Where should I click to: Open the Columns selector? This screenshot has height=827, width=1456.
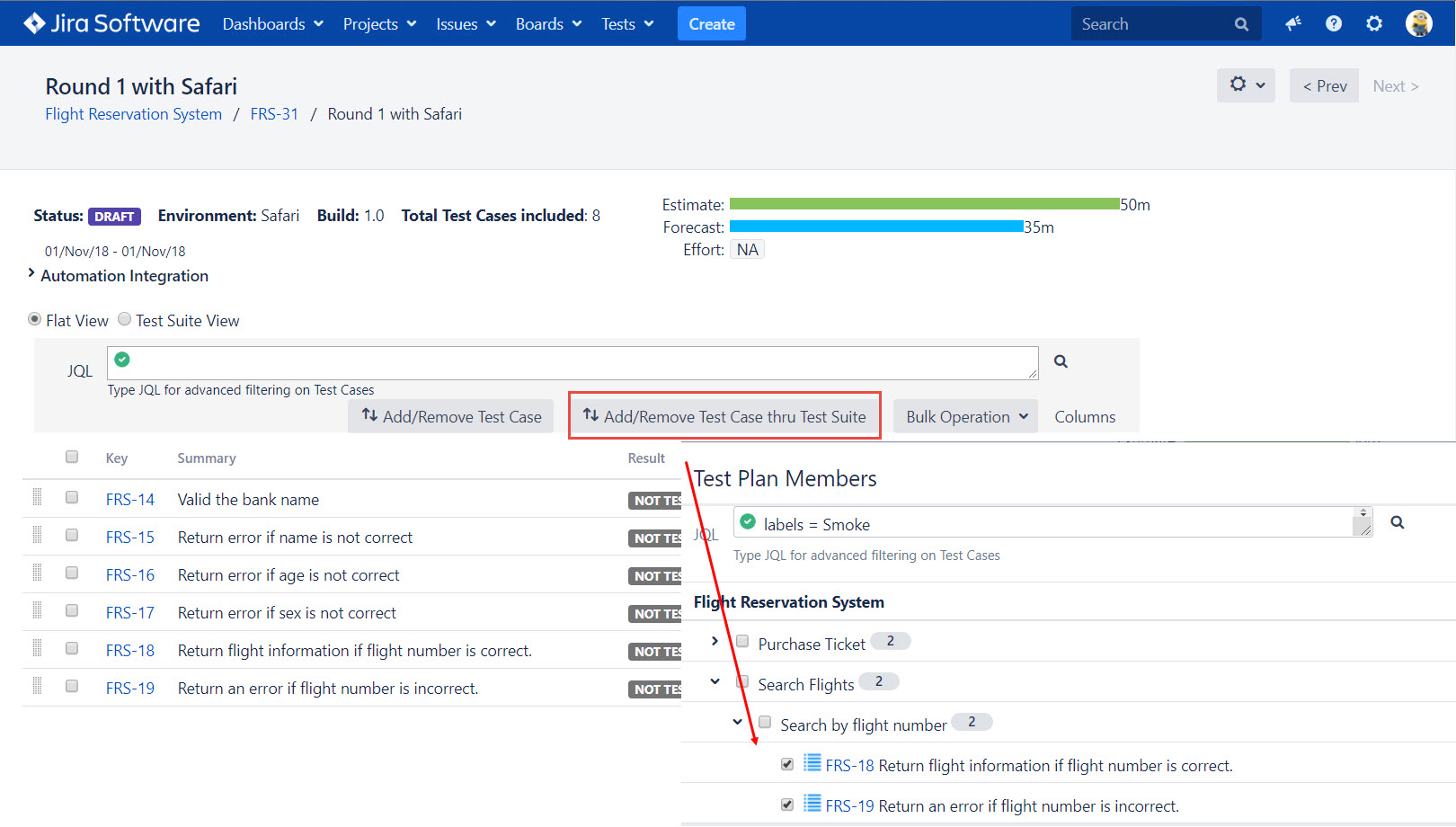click(x=1085, y=417)
